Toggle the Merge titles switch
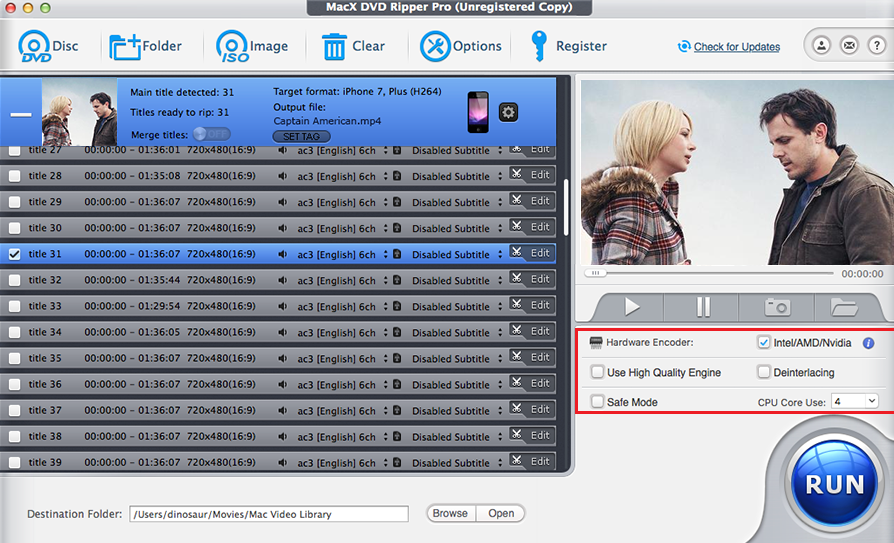Viewport: 894px width, 543px height. (212, 135)
